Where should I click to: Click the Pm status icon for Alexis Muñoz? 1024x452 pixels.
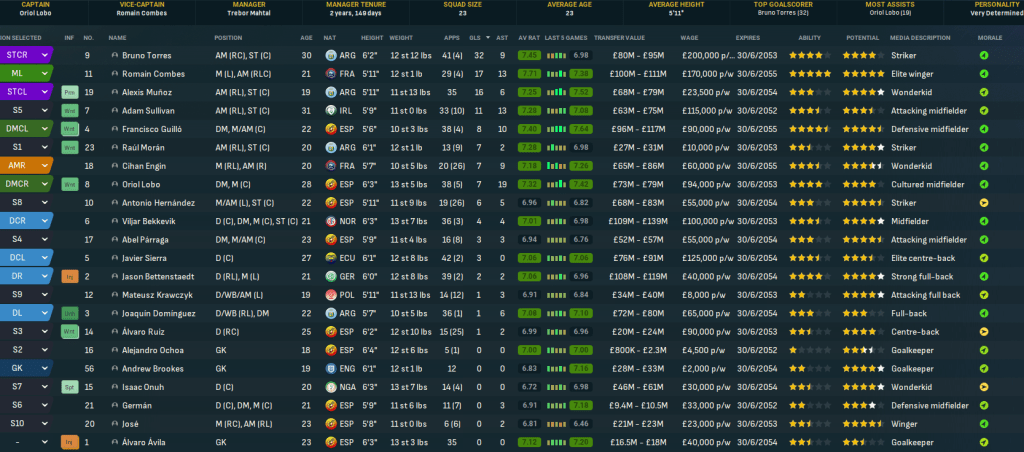point(69,92)
